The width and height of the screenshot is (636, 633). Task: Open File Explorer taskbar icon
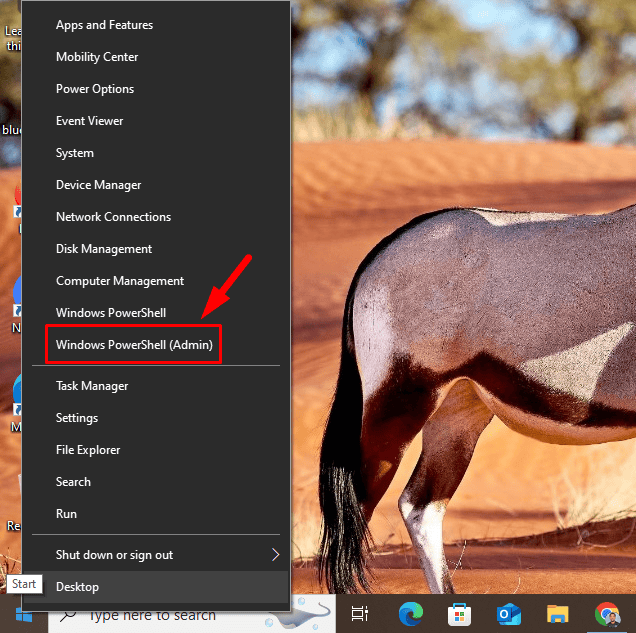pos(558,614)
